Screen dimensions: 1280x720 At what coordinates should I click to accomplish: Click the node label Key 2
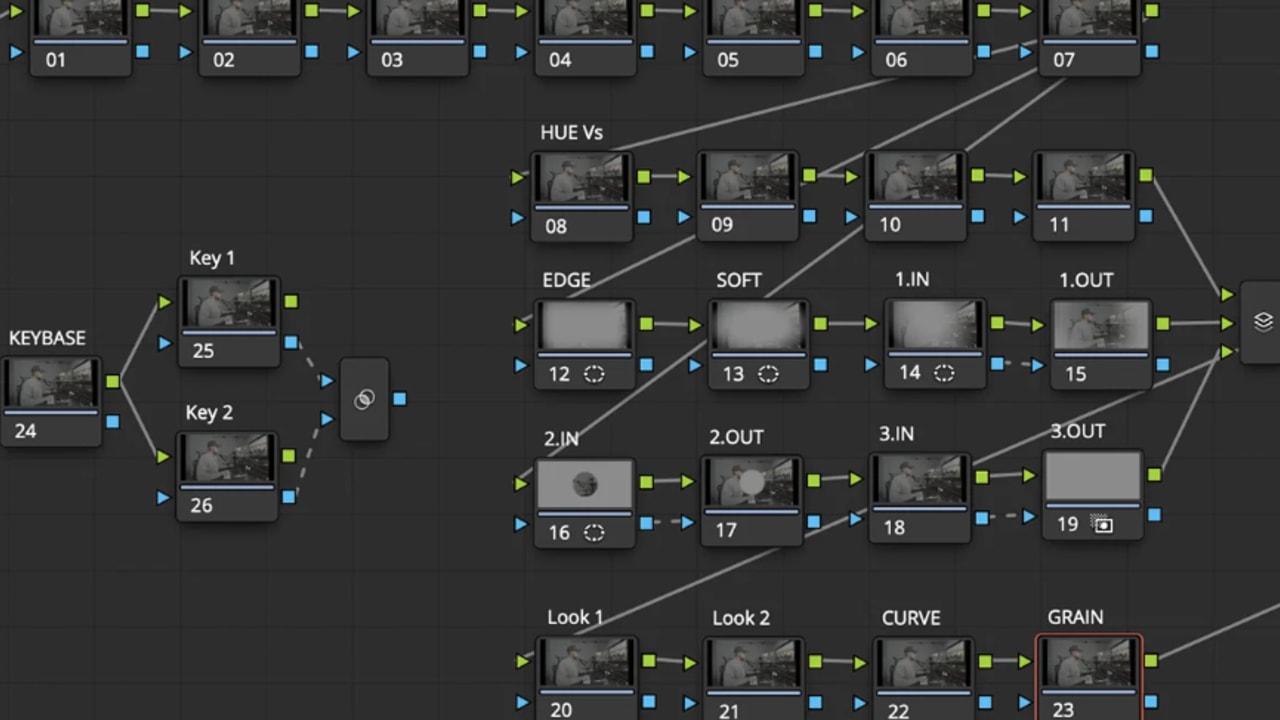coord(210,412)
